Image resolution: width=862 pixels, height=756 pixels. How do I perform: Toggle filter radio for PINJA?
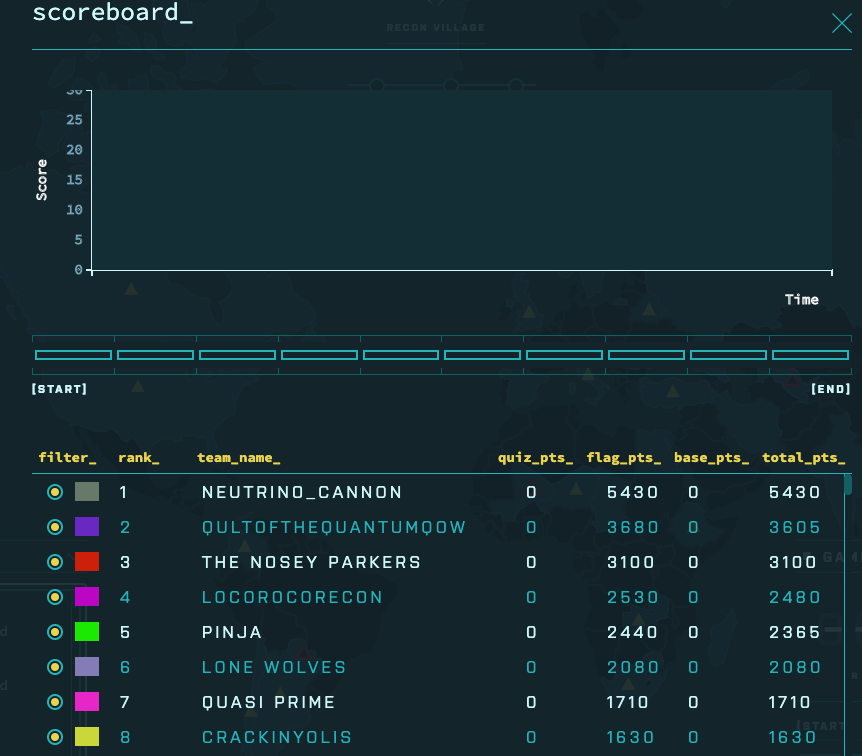click(x=55, y=632)
